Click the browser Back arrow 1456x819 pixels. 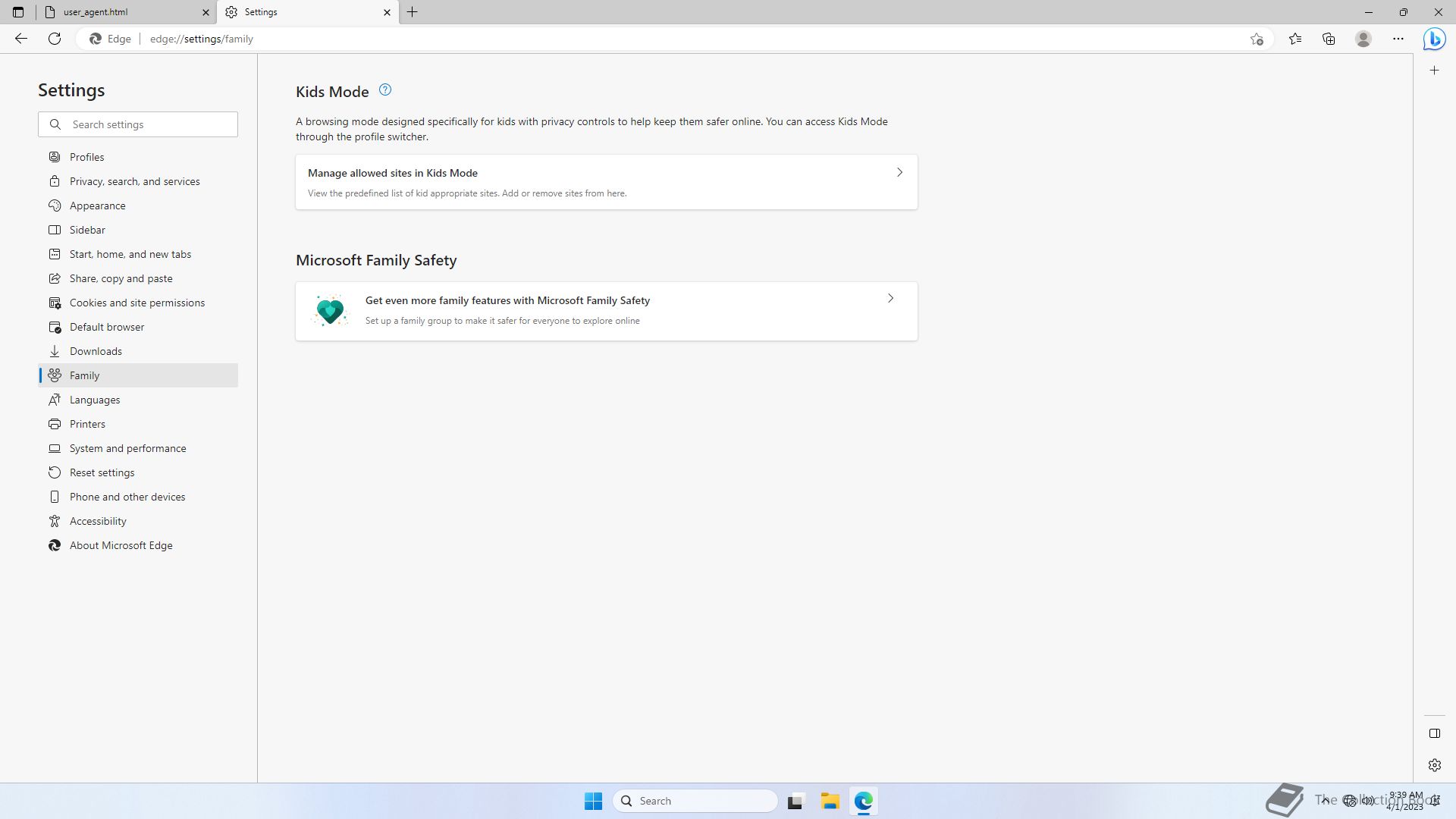(21, 39)
